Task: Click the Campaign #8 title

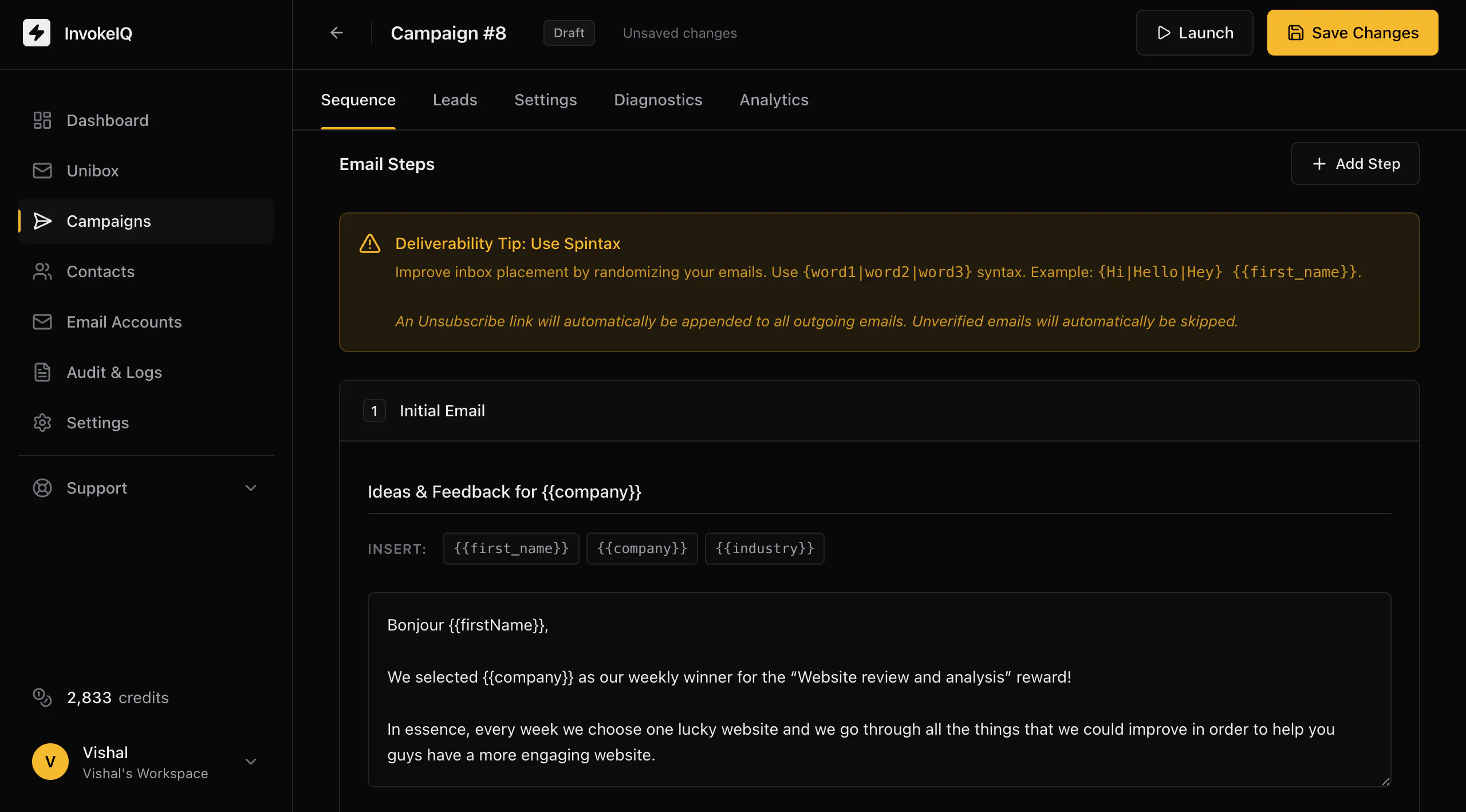Action: [448, 33]
